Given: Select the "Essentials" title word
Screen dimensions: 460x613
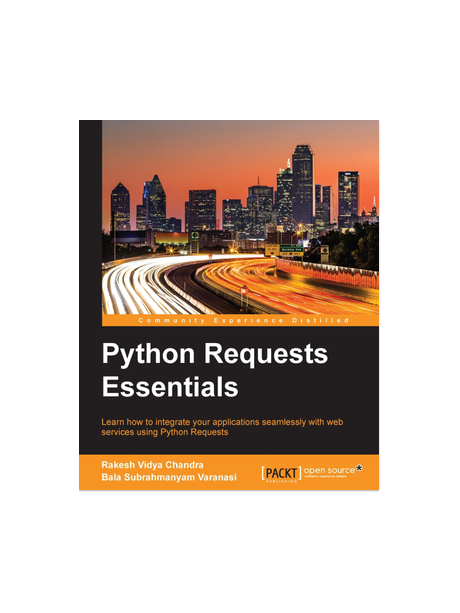Looking at the screenshot, I should tap(170, 387).
